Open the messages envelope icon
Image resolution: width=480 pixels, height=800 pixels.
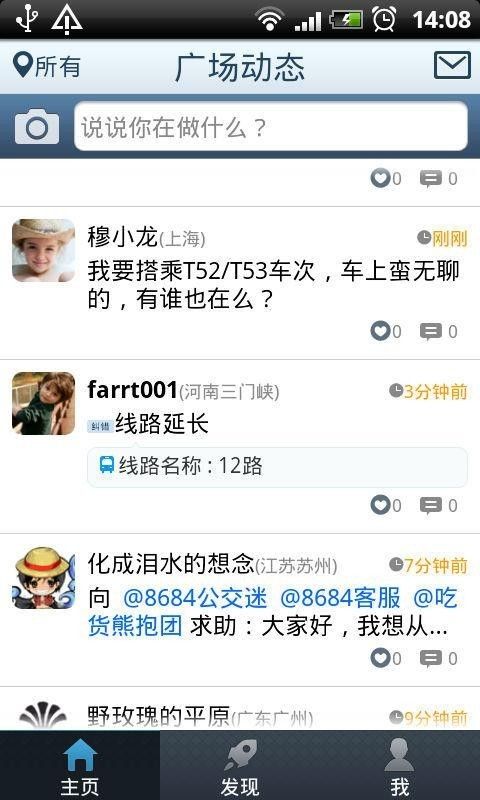point(452,65)
